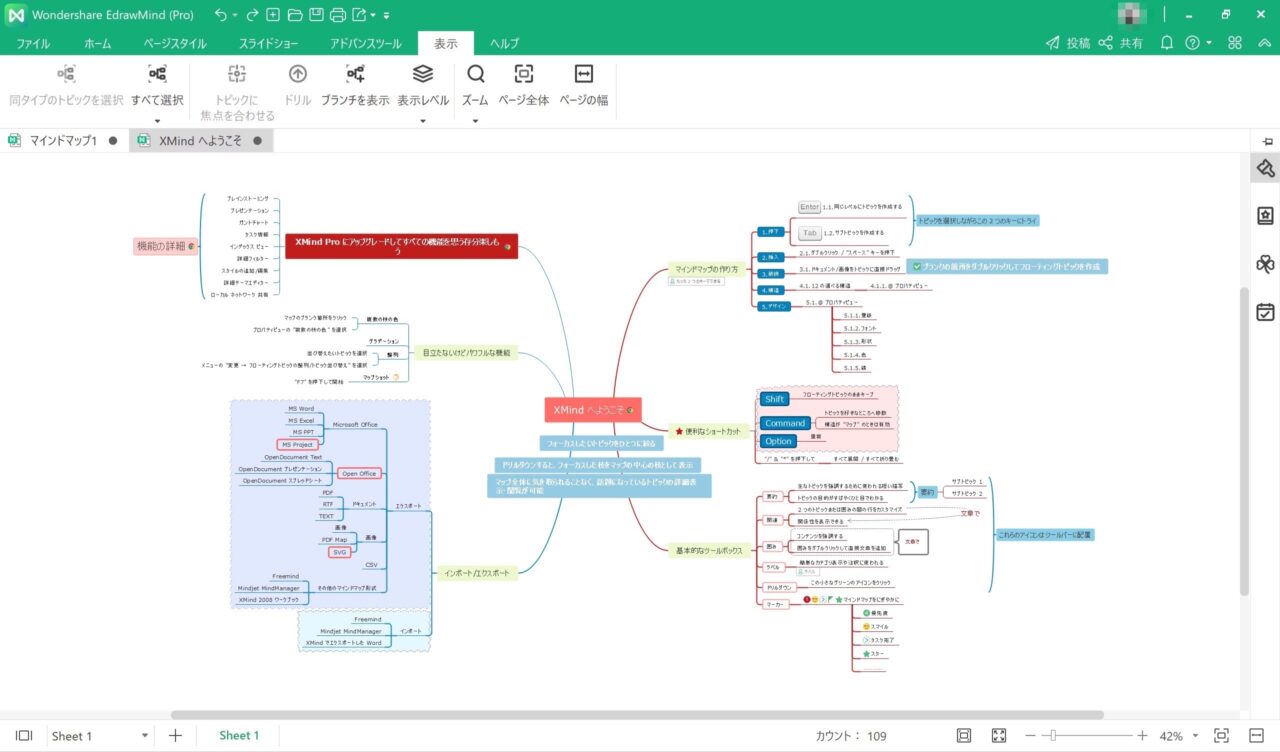Select the マインドマップの作り方 topic

[709, 269]
